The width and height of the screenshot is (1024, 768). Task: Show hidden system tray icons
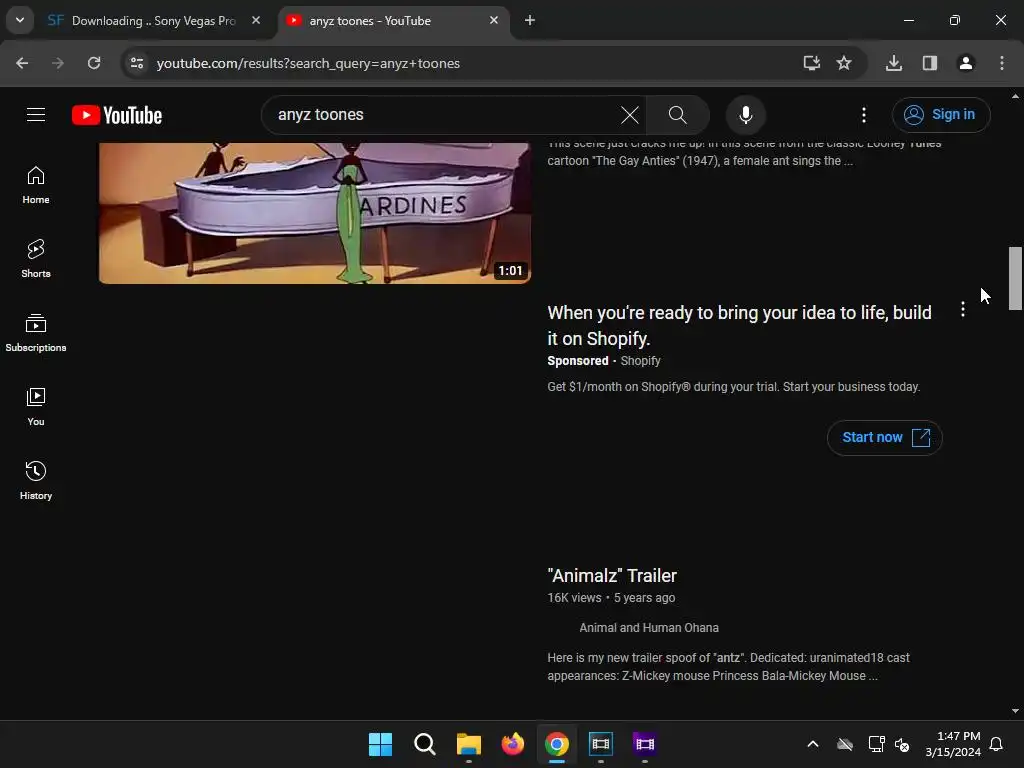[x=812, y=744]
